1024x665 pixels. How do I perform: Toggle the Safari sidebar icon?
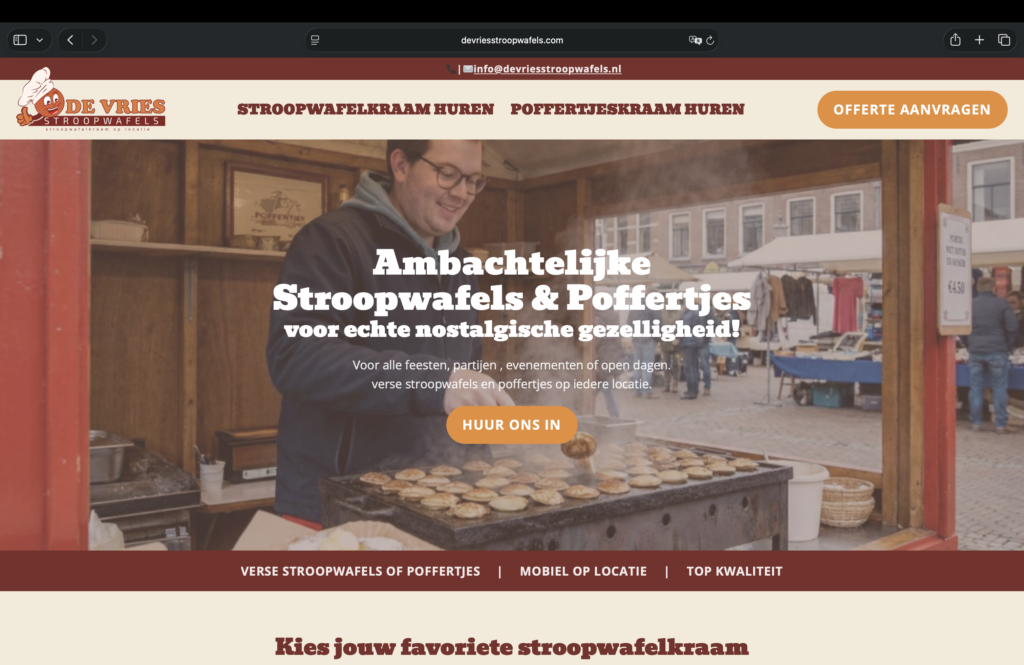click(20, 40)
